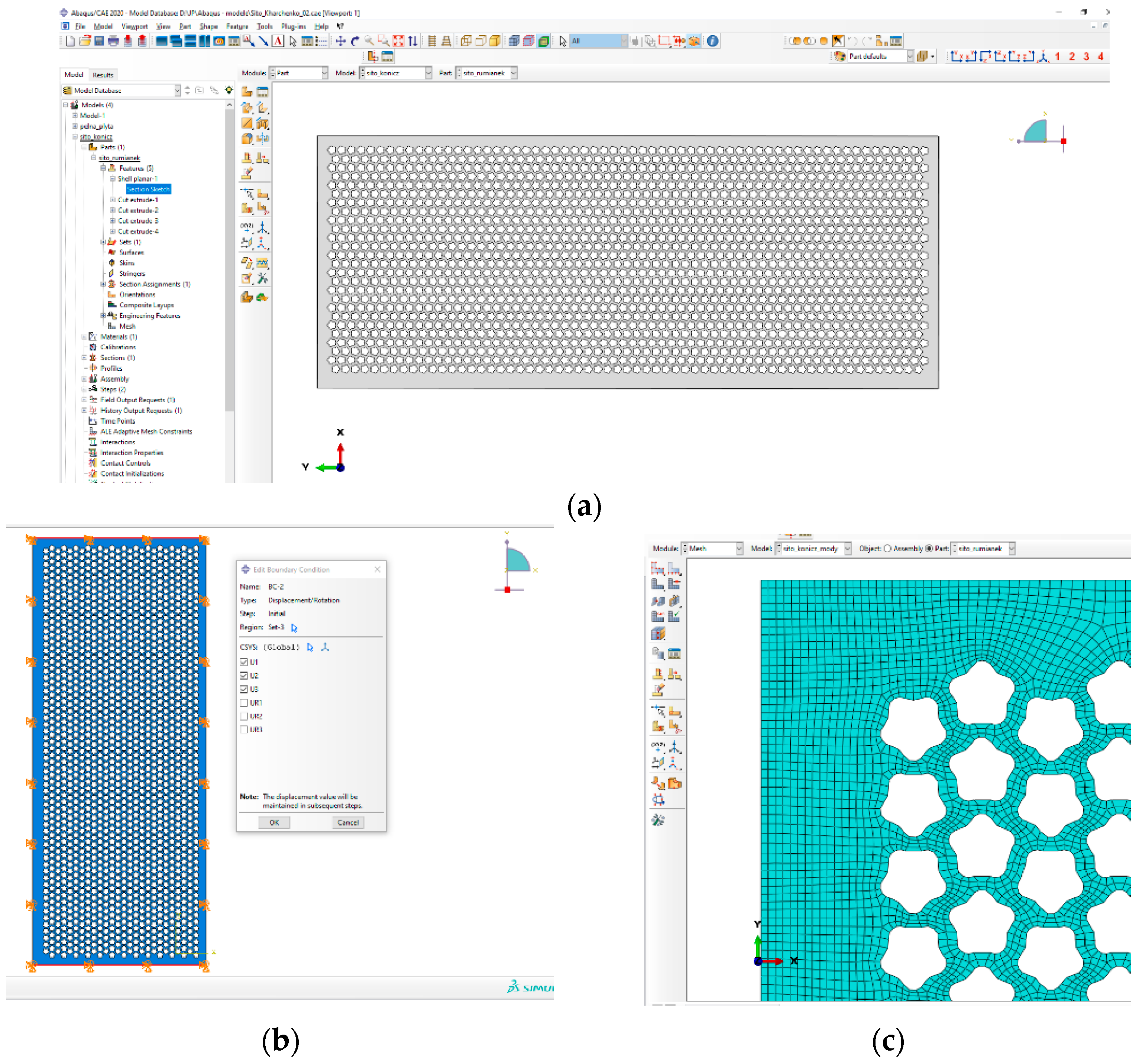
Task: Uncheck the U1 checkbox
Action: coord(244,662)
